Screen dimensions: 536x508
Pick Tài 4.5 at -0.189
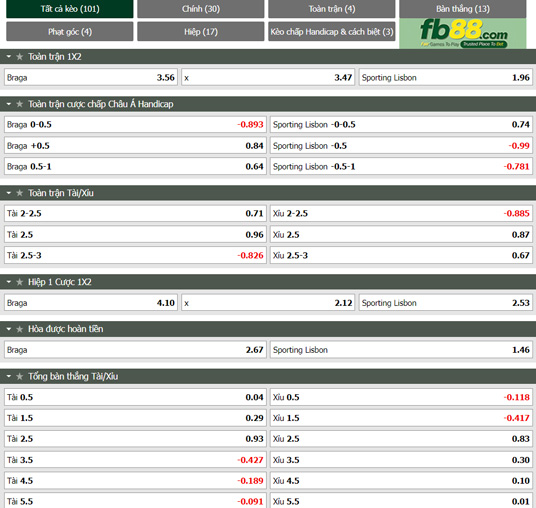tap(135, 481)
